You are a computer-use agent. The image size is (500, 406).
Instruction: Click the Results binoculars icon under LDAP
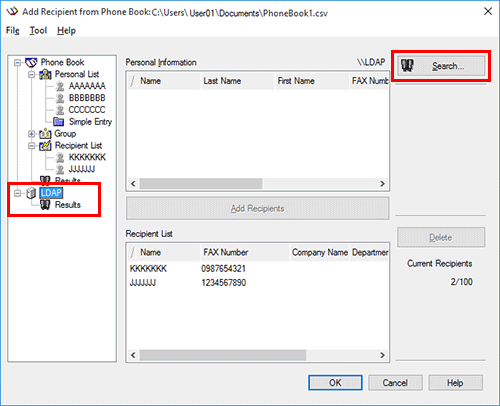[x=45, y=205]
